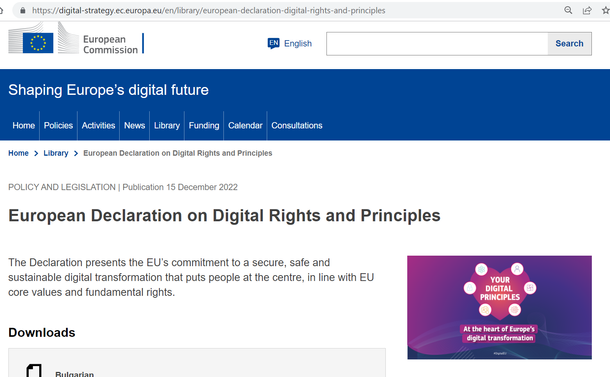Click the 'European Declaration on Digital Rights and Principles' heading
The width and height of the screenshot is (610, 377).
click(x=224, y=216)
